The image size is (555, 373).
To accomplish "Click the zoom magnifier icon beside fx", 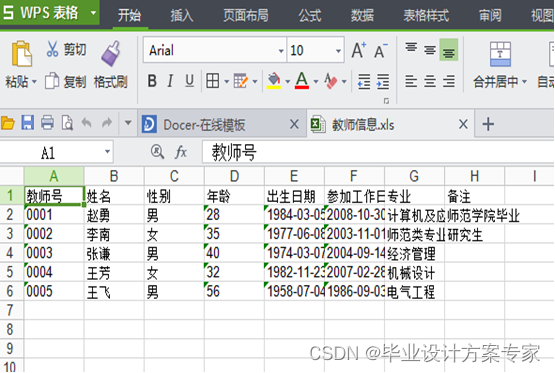I will point(157,152).
